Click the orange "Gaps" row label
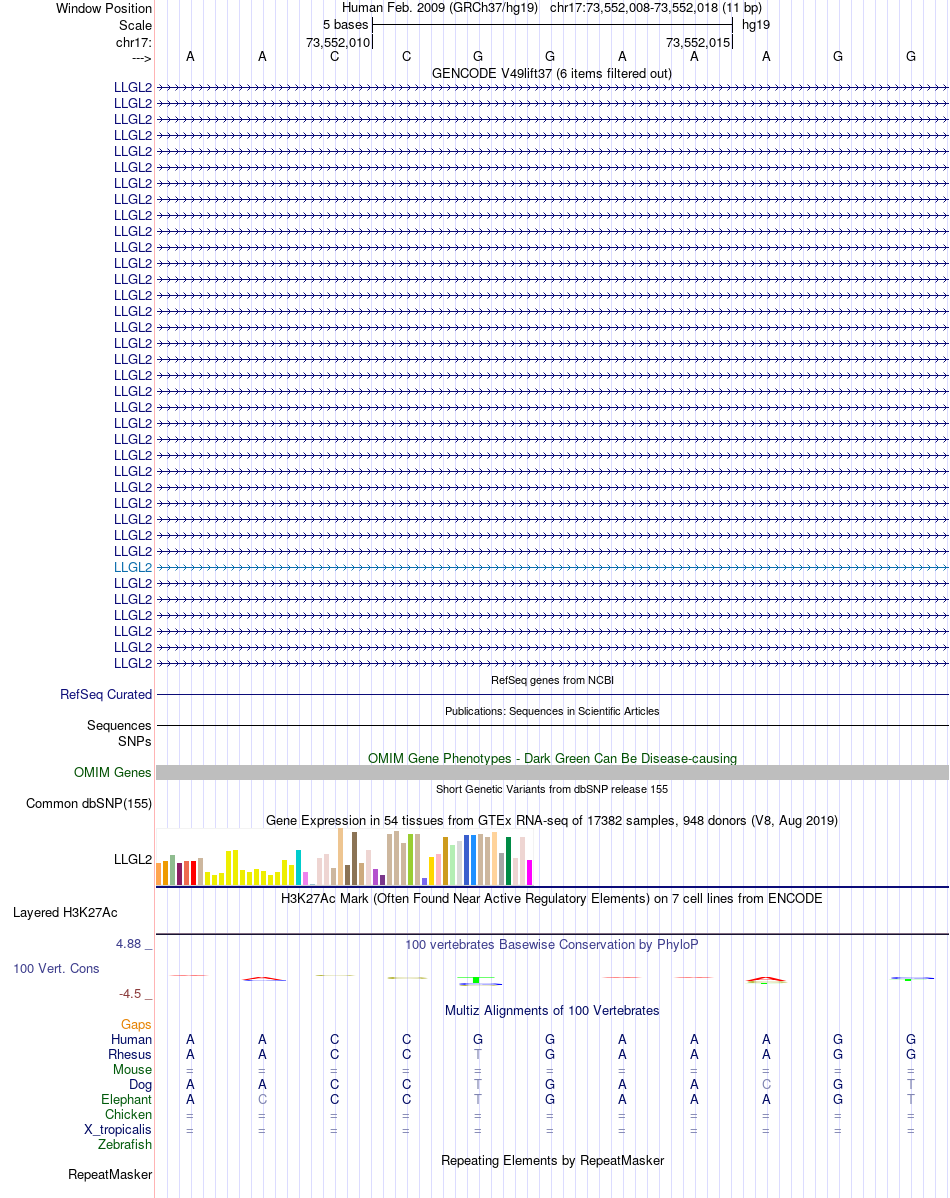 (x=136, y=1024)
